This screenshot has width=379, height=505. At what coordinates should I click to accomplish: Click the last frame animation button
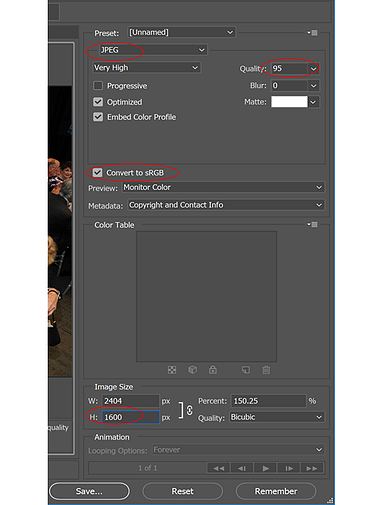click(x=312, y=468)
